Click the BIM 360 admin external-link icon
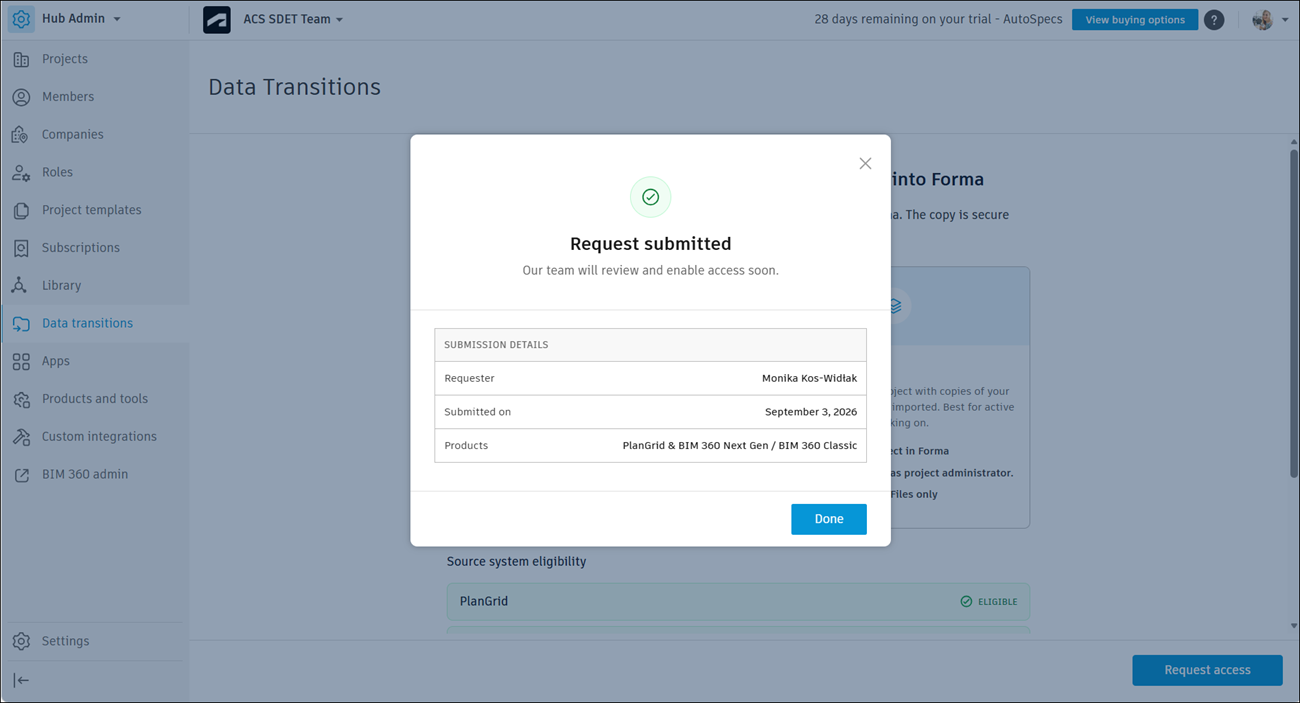Image resolution: width=1300 pixels, height=703 pixels. (21, 475)
